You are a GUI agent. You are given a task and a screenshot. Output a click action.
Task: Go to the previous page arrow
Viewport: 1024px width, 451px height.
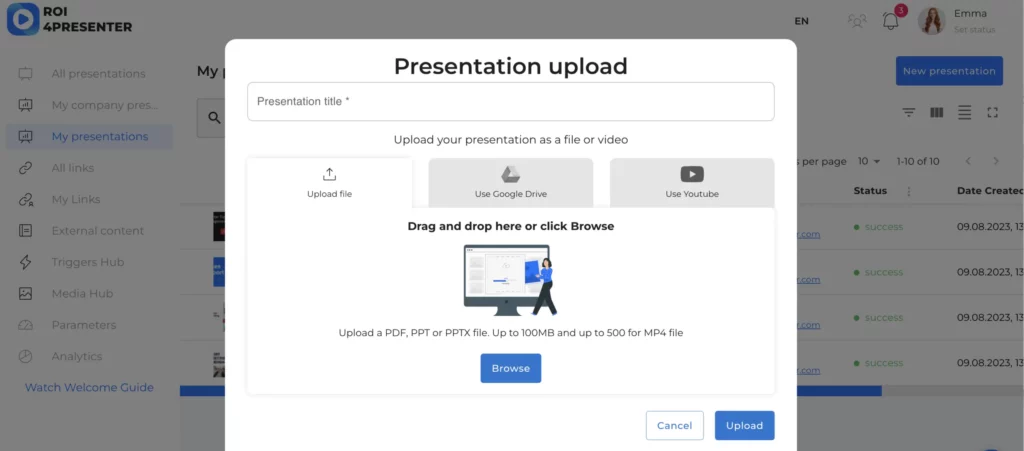[x=968, y=161]
